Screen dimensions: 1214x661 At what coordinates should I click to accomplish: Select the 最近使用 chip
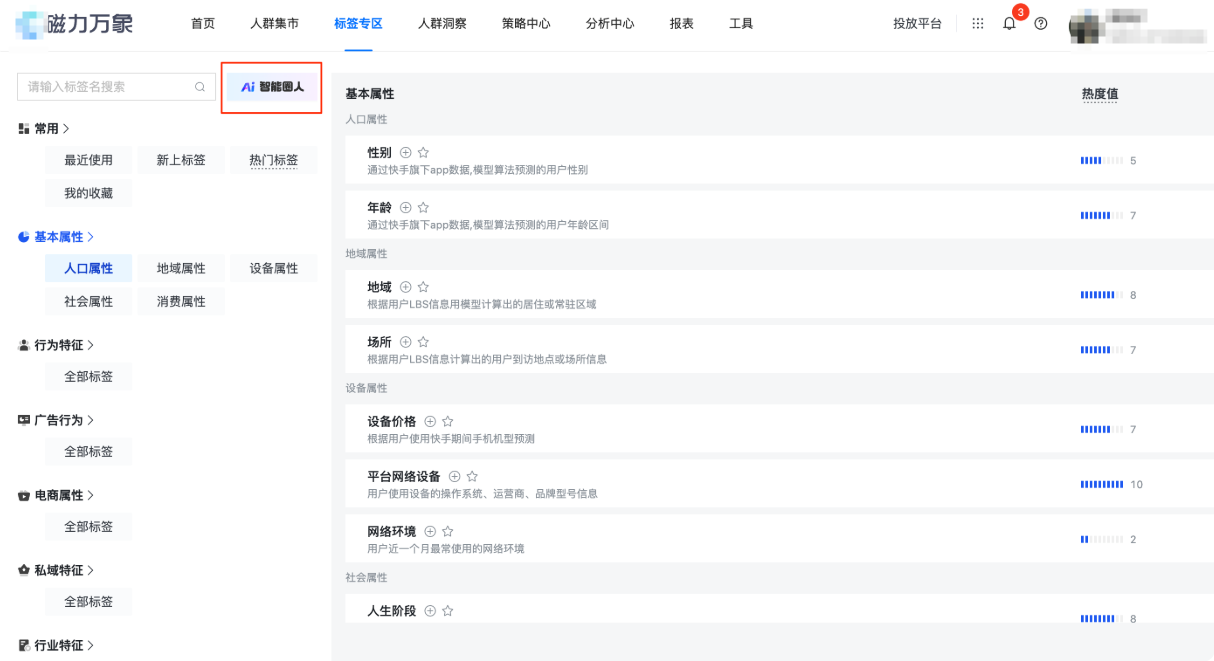pos(89,160)
